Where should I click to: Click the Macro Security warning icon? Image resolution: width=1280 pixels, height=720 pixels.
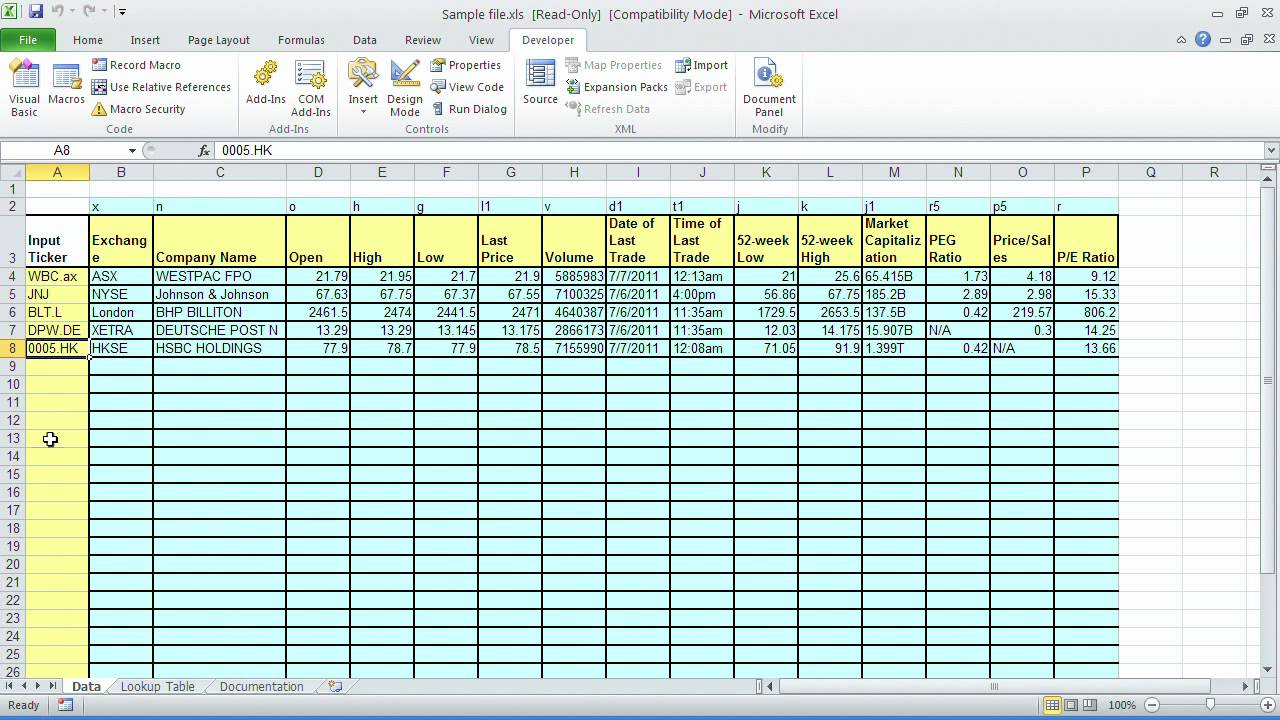point(99,109)
